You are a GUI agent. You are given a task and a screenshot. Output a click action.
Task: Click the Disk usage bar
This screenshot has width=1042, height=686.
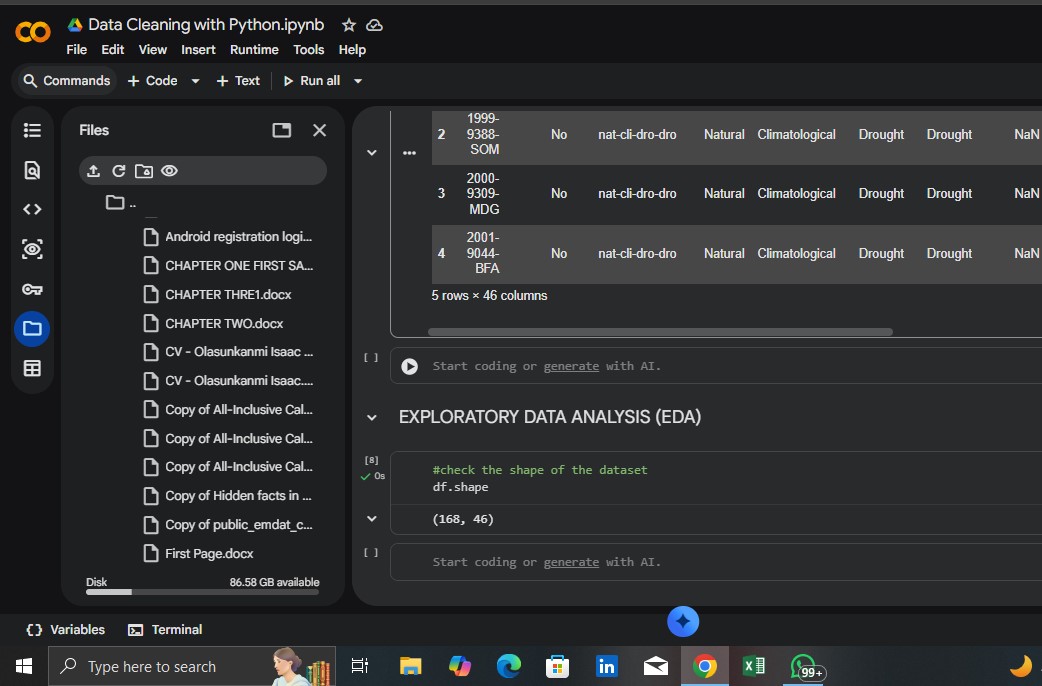(x=202, y=592)
